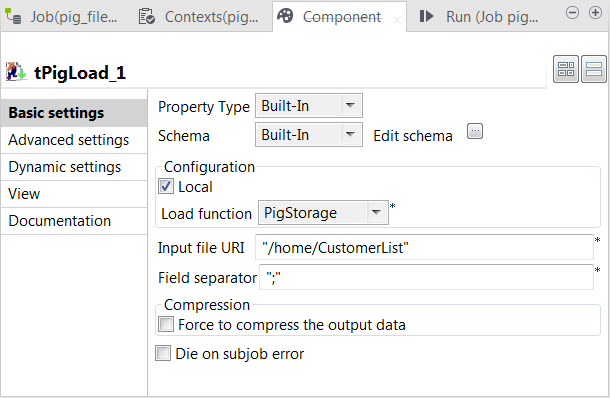The width and height of the screenshot is (610, 398).
Task: Open Dynamic settings
Action: click(74, 167)
